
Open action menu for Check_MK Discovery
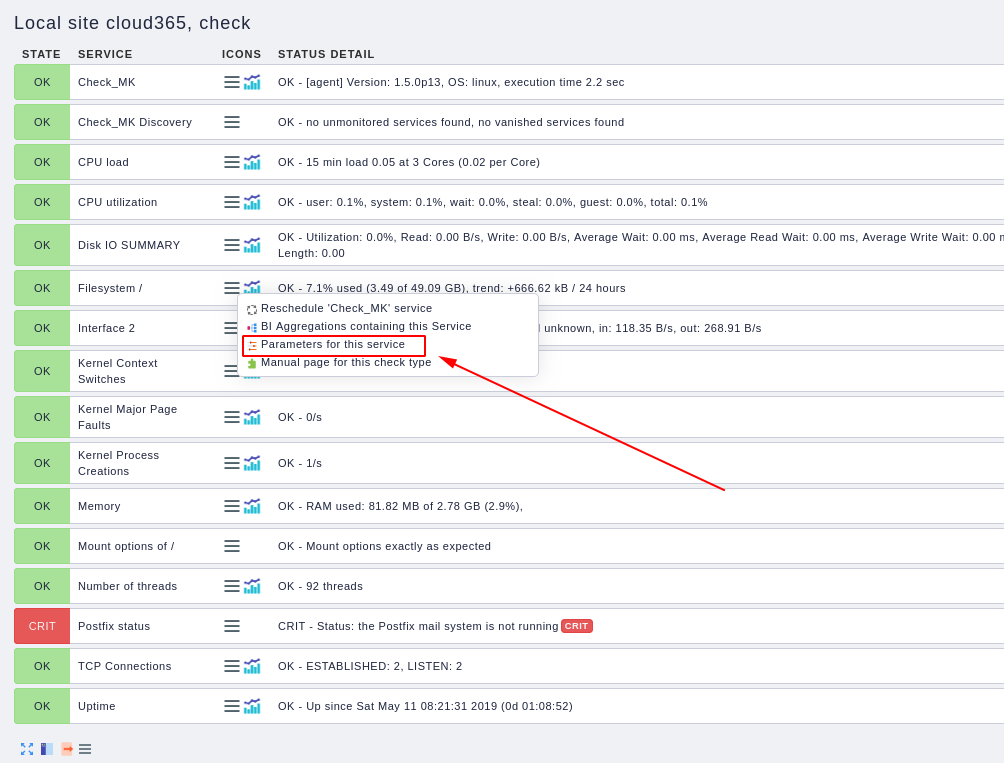(x=232, y=122)
